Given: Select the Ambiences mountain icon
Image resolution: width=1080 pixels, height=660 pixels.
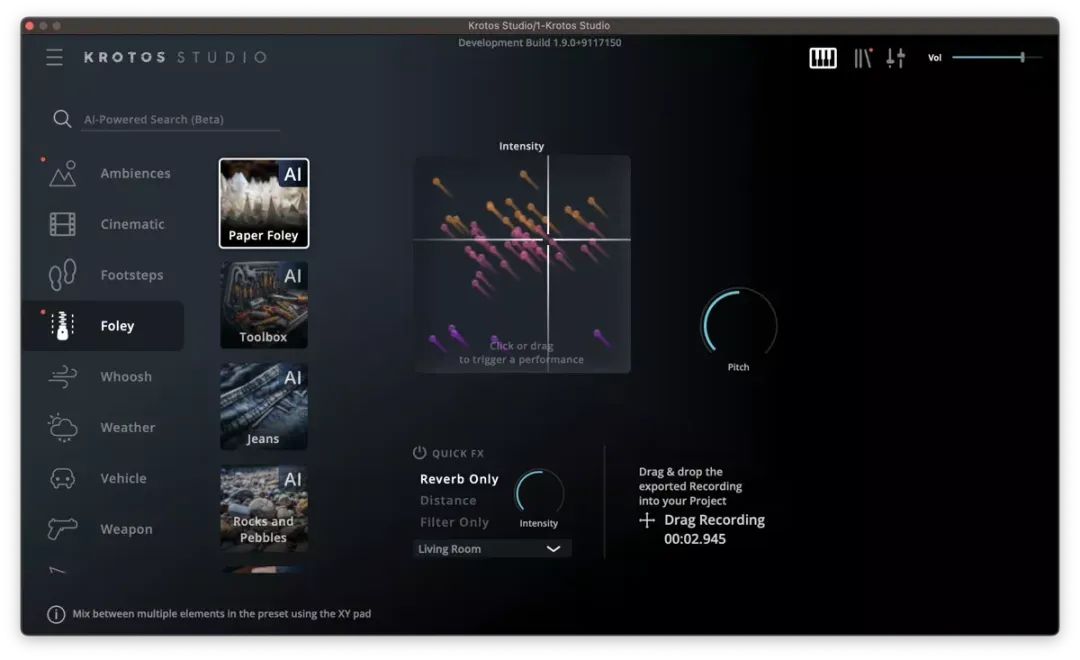Looking at the screenshot, I should [x=63, y=174].
